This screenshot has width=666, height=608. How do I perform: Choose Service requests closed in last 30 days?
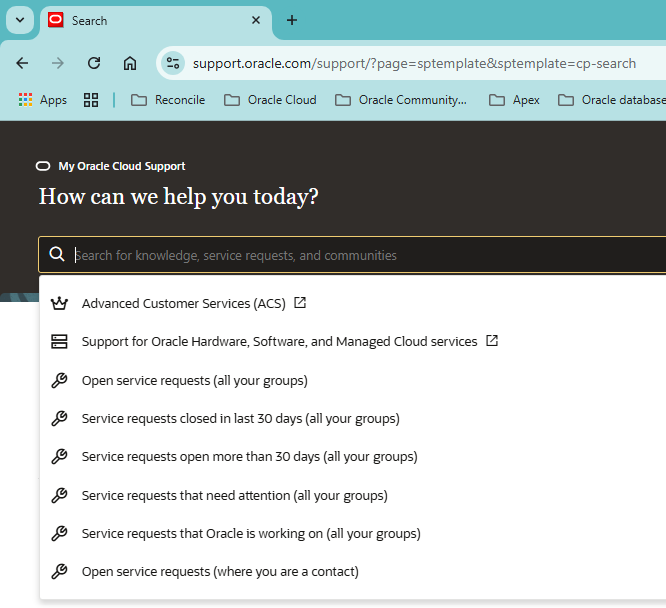coord(240,418)
